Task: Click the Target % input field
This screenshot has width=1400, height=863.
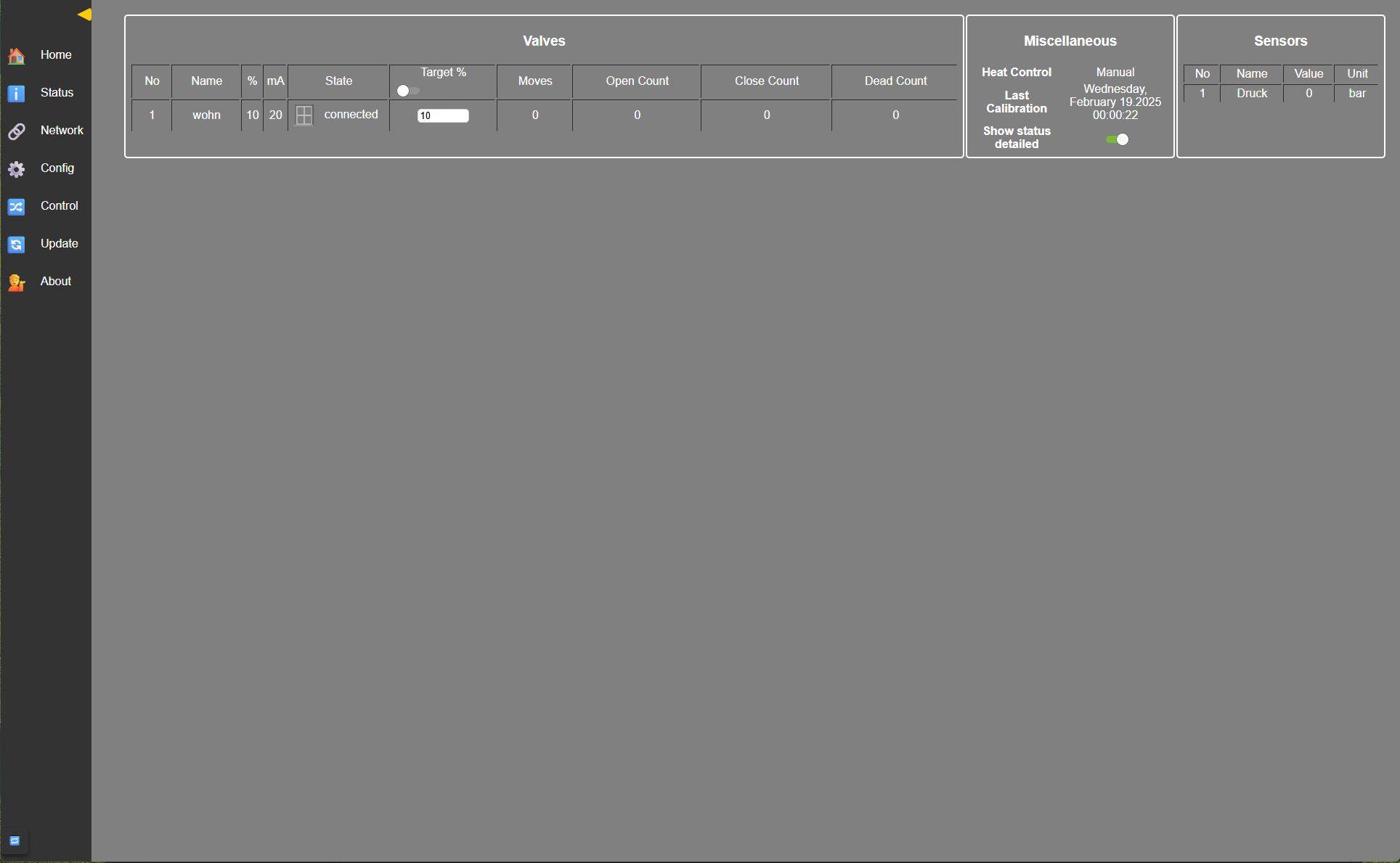Action: click(443, 115)
